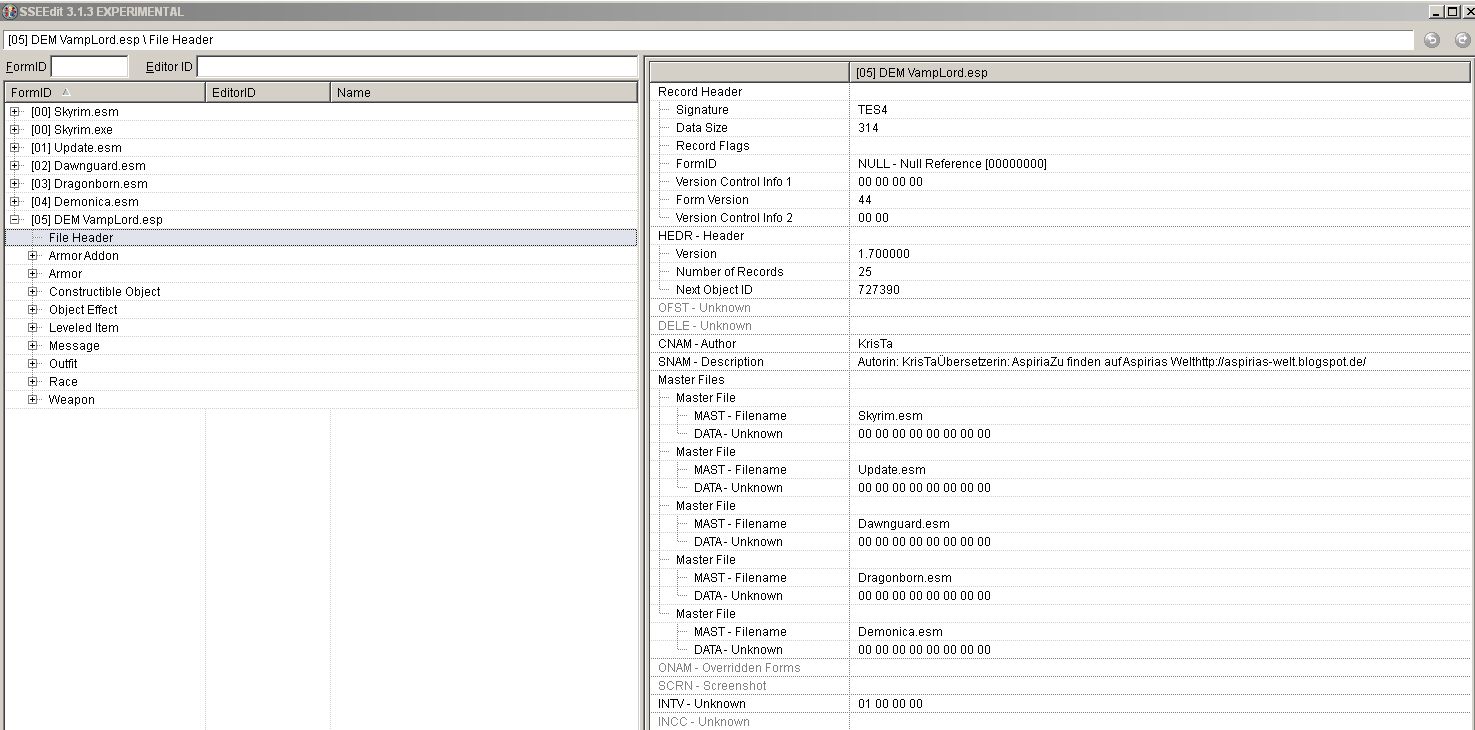1475x730 pixels.
Task: Select the File Header tree item
Action: click(x=81, y=238)
